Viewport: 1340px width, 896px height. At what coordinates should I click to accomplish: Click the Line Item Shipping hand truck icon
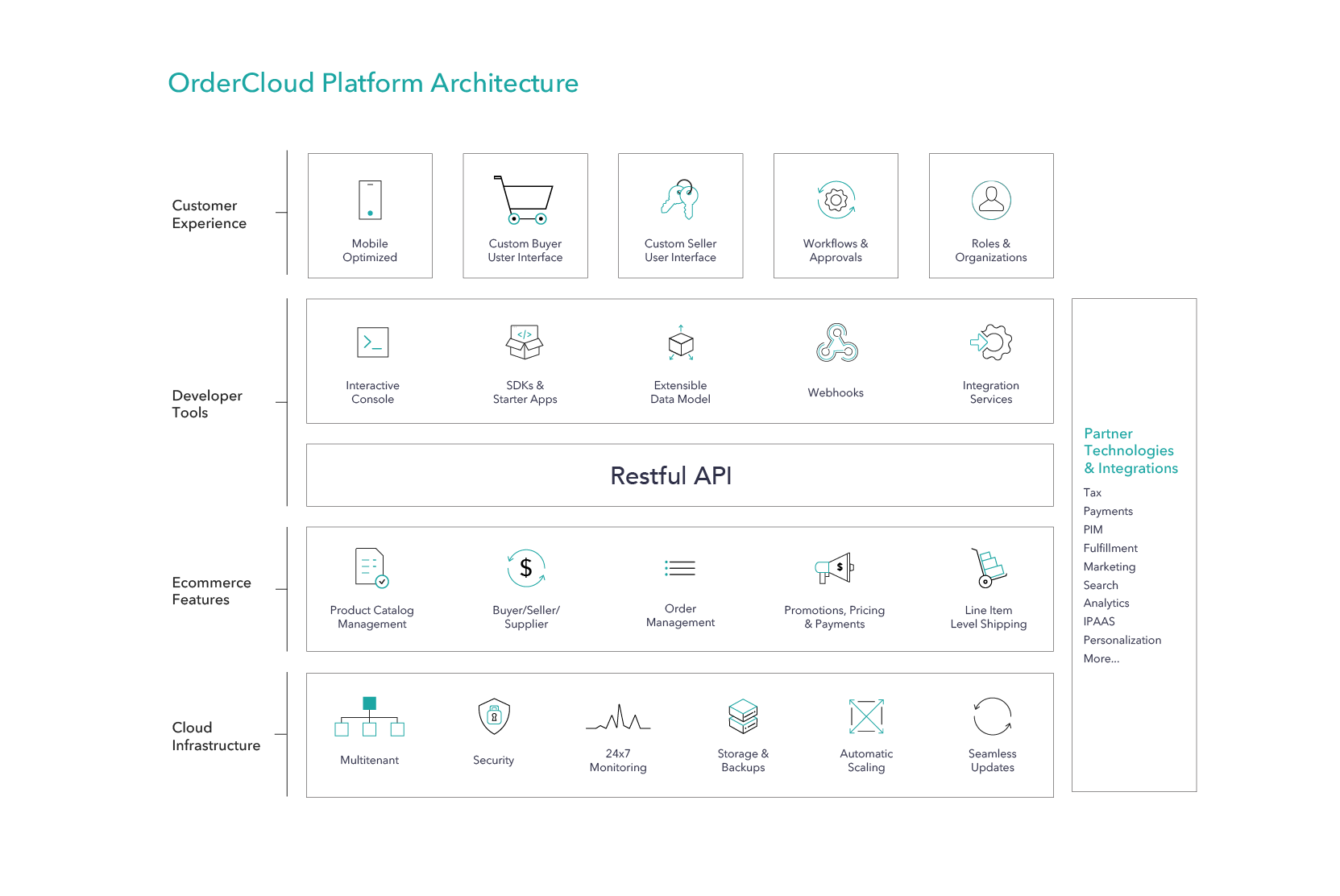(x=989, y=568)
